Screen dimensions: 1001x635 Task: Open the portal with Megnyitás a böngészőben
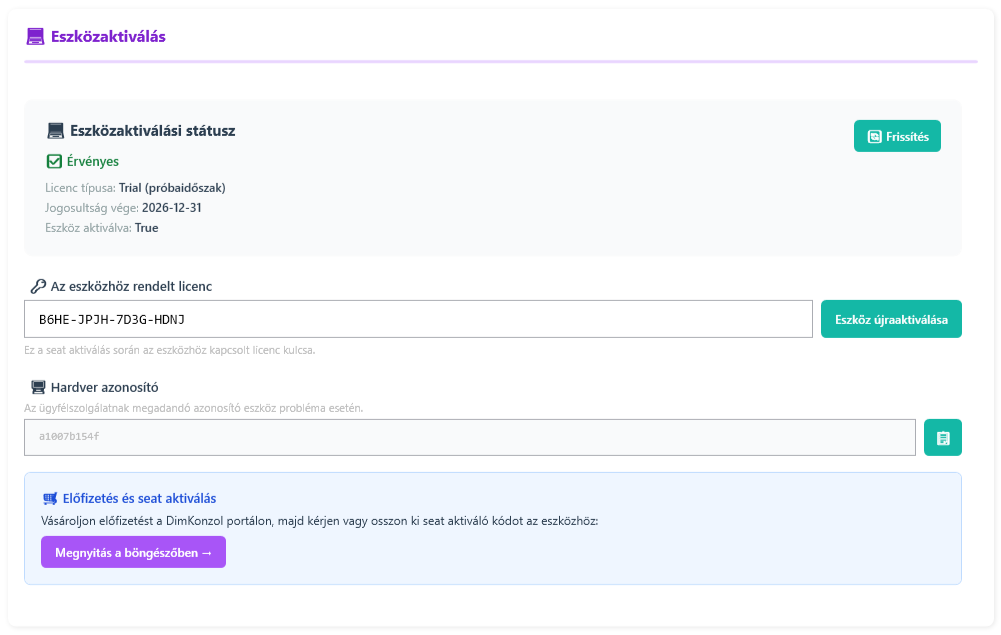133,552
